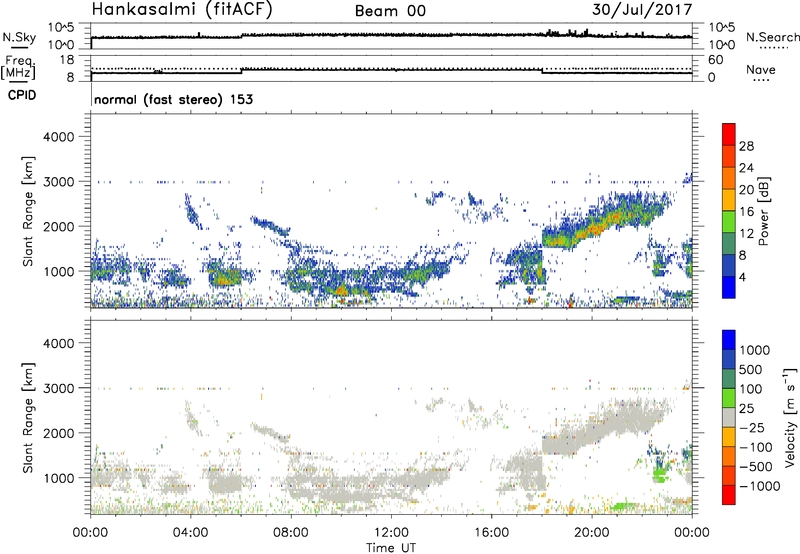Click the '08:00' time tick label
The image size is (800, 554).
click(291, 533)
